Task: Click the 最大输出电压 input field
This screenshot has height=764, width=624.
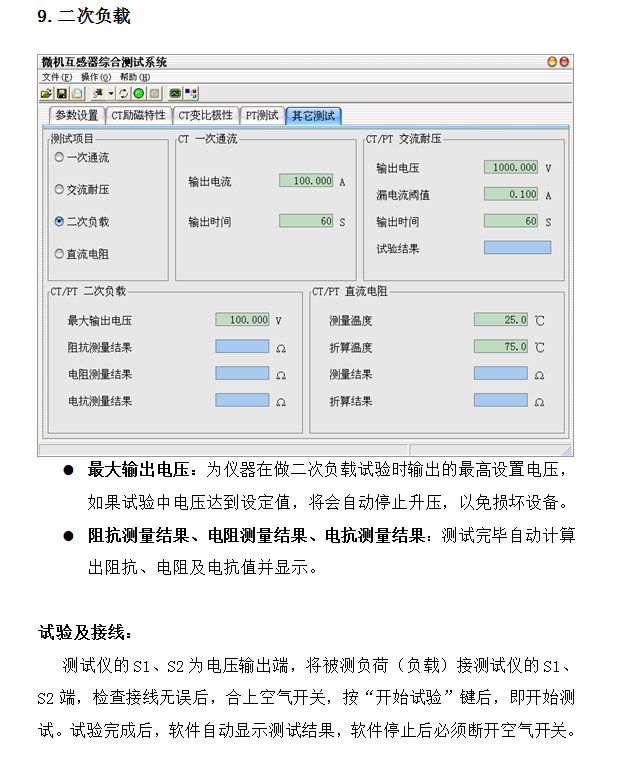Action: pyautogui.click(x=242, y=320)
